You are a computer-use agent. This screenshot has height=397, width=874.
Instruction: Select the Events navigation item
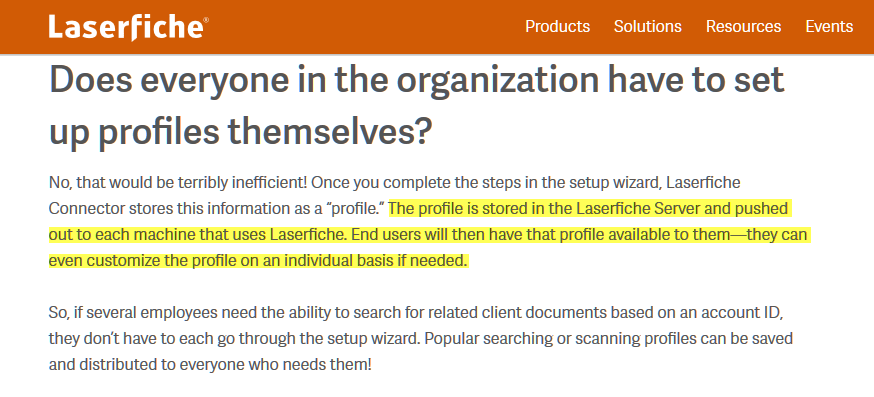pos(829,26)
